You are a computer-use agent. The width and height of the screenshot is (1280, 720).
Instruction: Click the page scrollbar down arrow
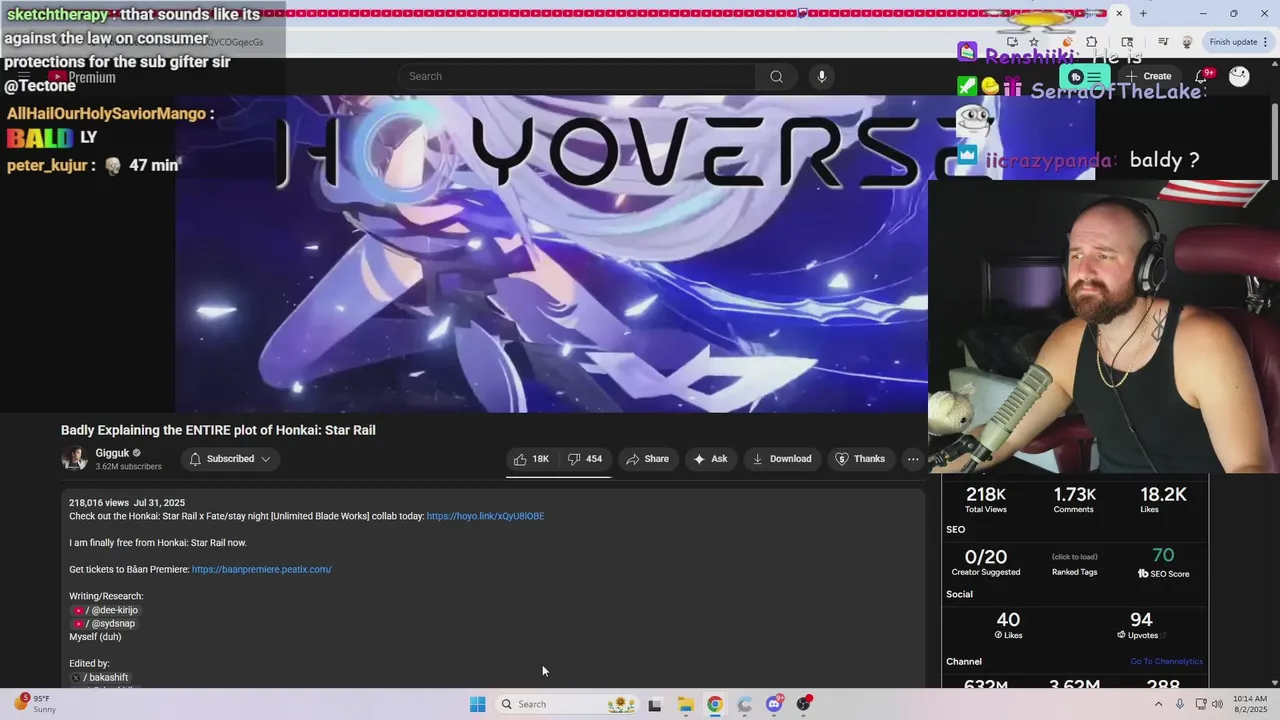coord(1274,683)
